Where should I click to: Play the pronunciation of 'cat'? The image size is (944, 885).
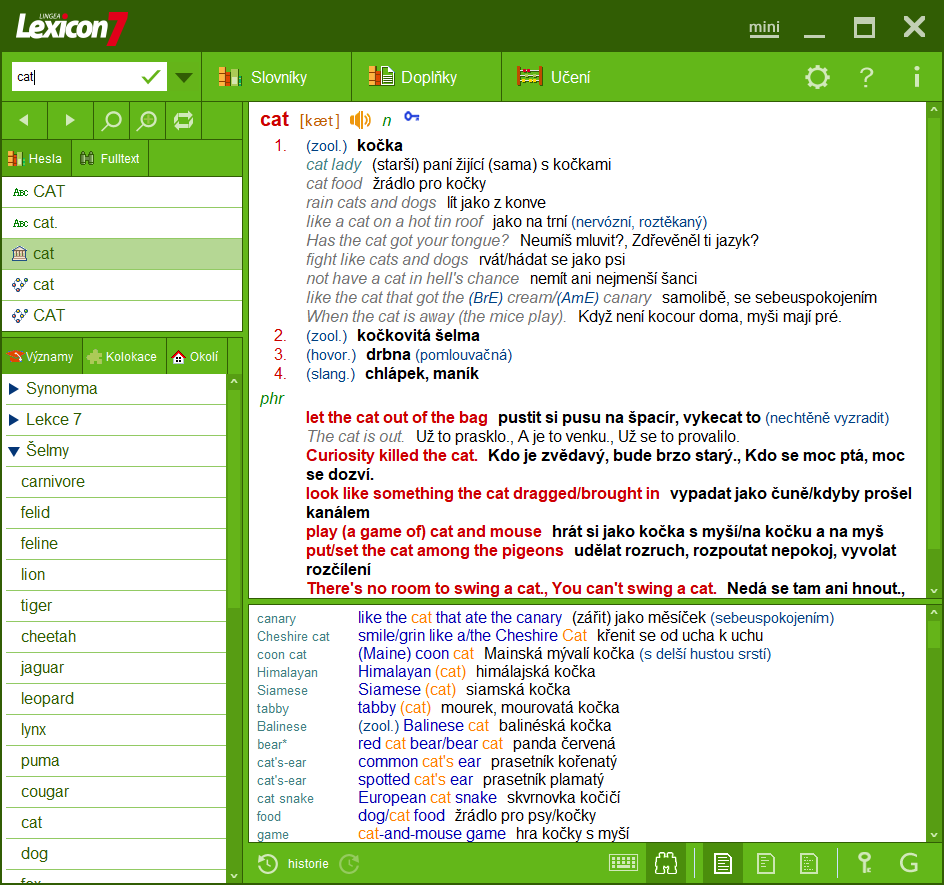click(x=359, y=120)
